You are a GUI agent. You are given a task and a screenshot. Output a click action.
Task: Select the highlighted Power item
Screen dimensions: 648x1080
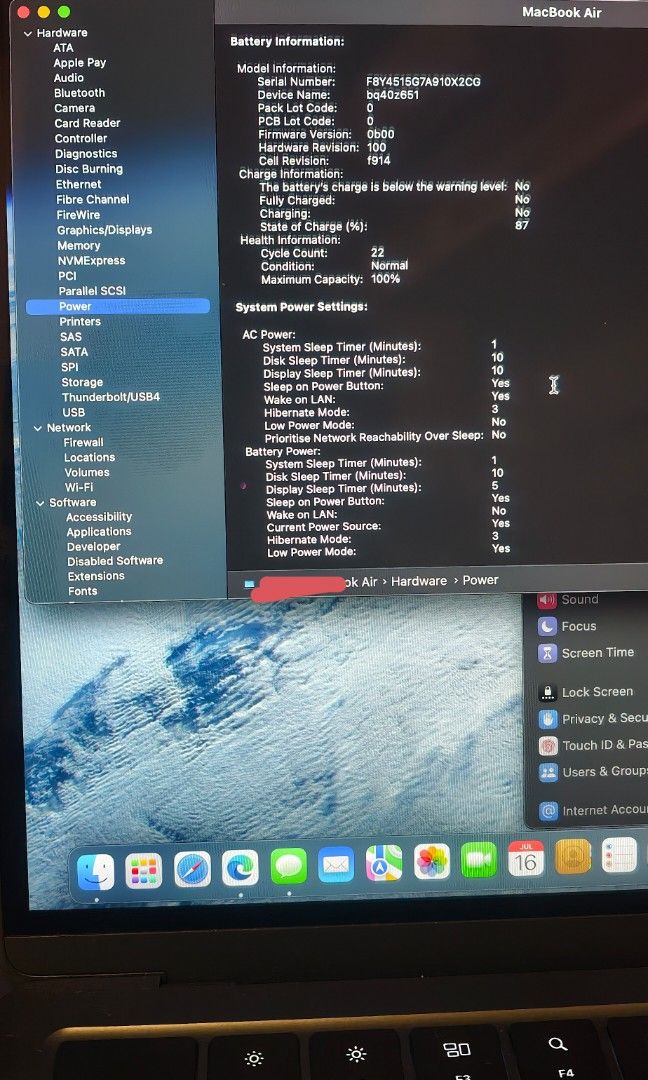[118, 307]
